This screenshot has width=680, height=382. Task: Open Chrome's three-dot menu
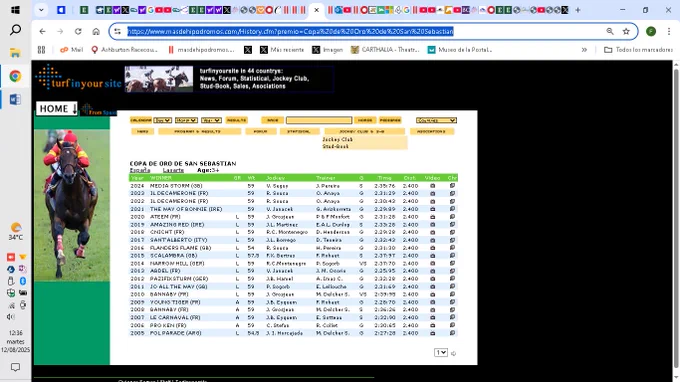coord(669,31)
